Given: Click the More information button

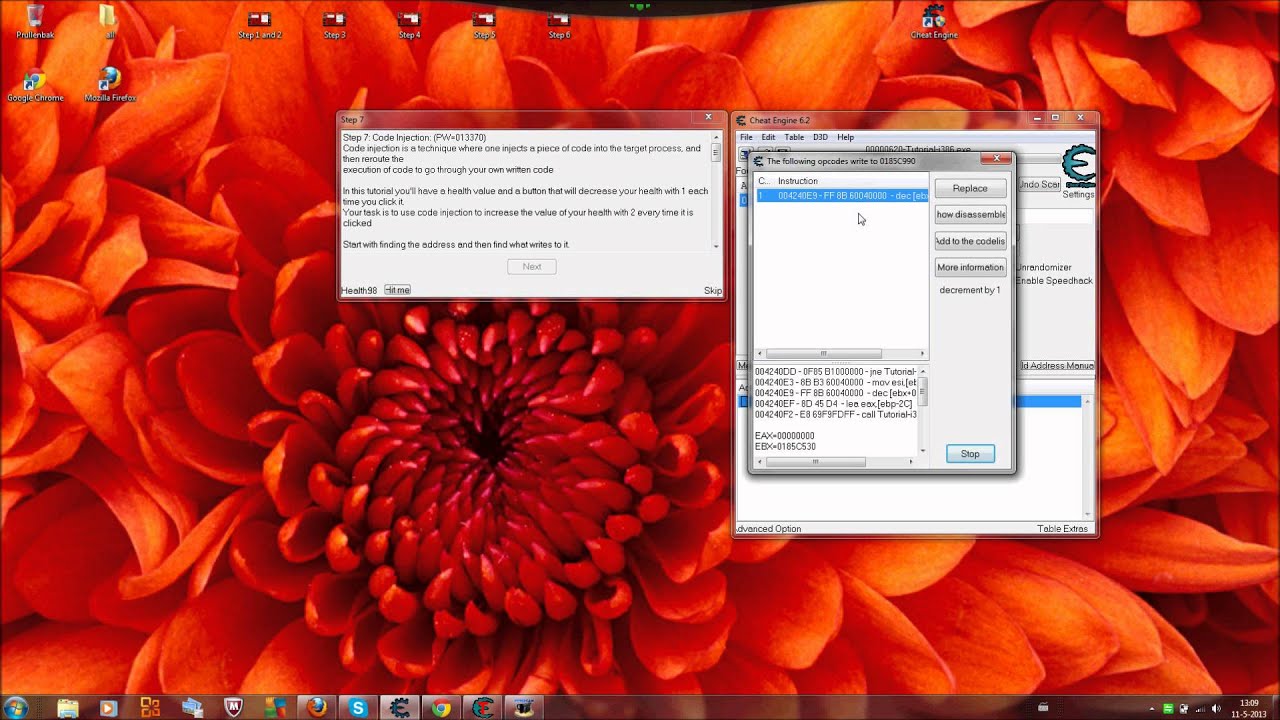Looking at the screenshot, I should pos(970,267).
